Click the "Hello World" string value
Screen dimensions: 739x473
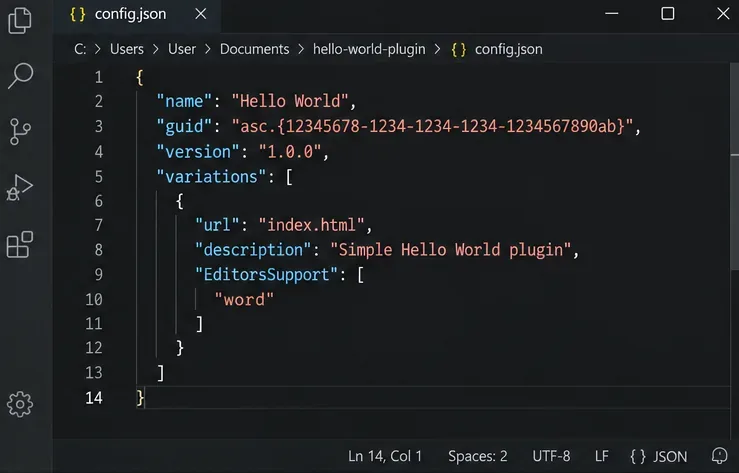pos(290,101)
